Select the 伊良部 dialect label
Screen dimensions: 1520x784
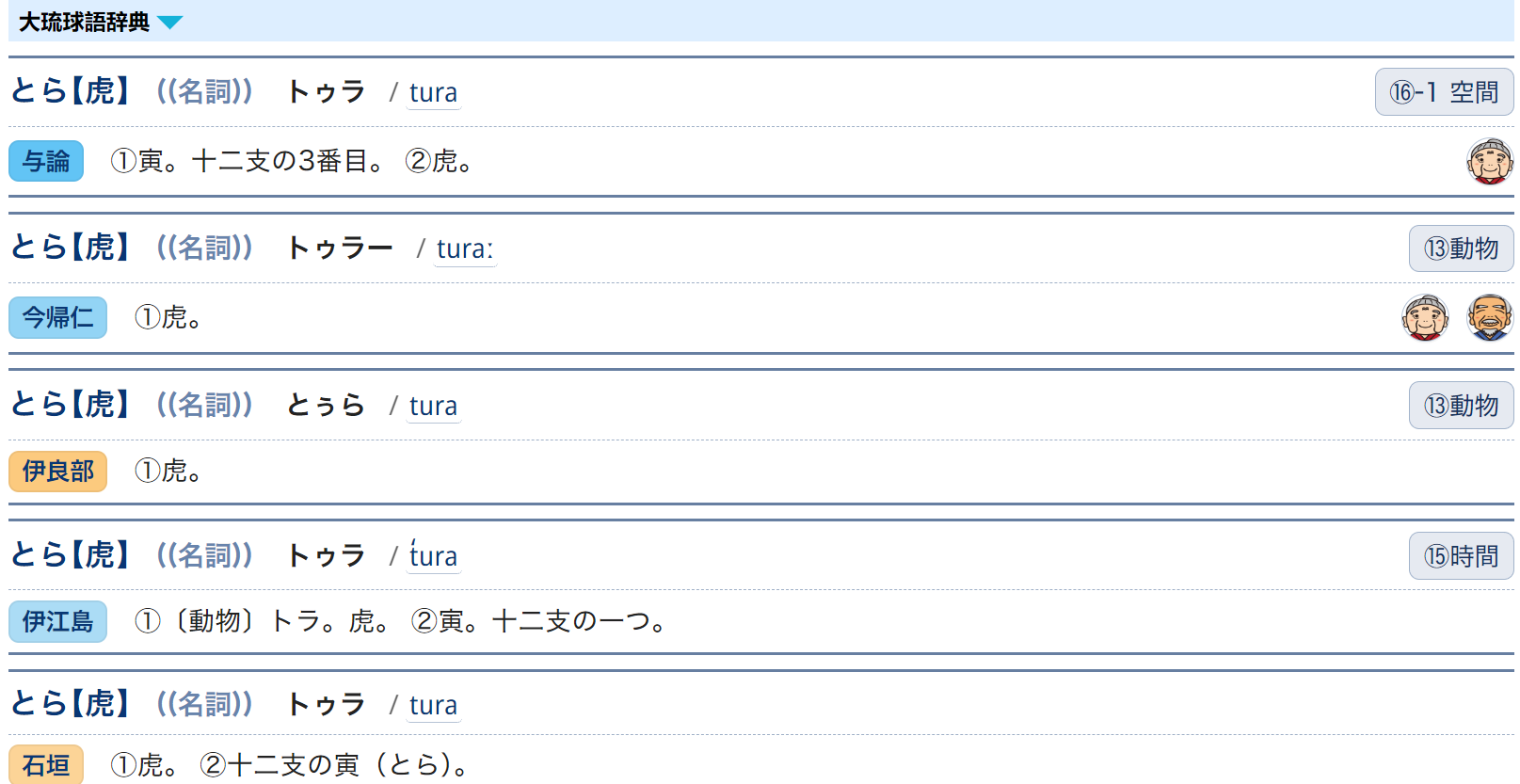coord(57,471)
